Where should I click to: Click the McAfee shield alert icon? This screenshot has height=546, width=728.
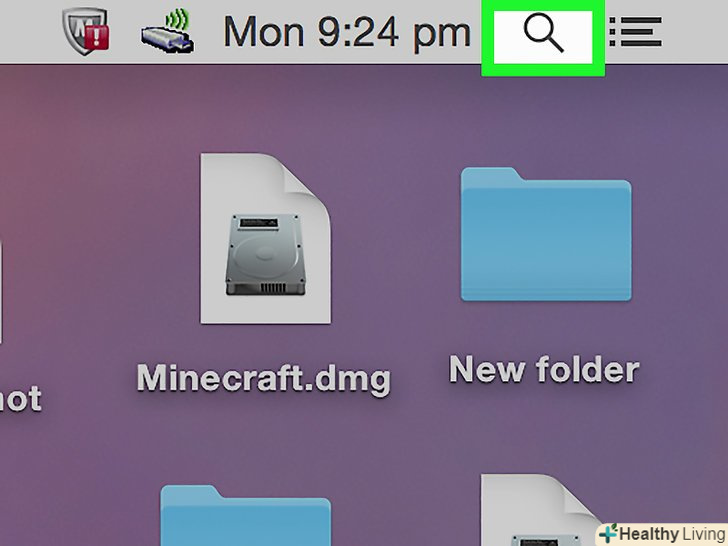pyautogui.click(x=86, y=31)
